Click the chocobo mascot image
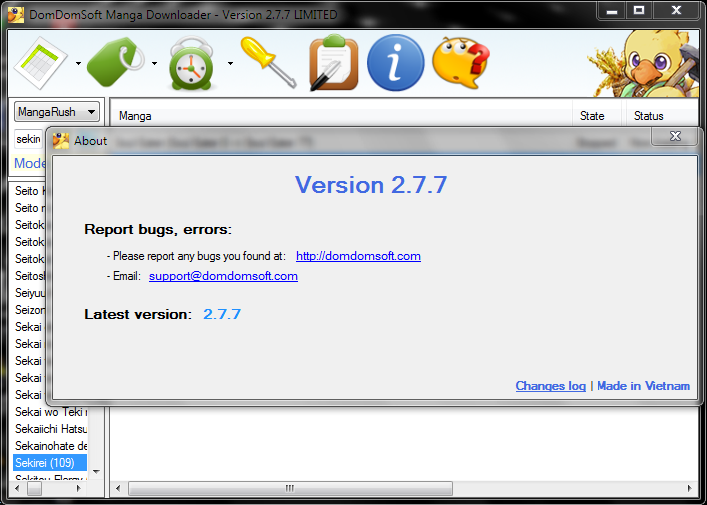 point(644,63)
